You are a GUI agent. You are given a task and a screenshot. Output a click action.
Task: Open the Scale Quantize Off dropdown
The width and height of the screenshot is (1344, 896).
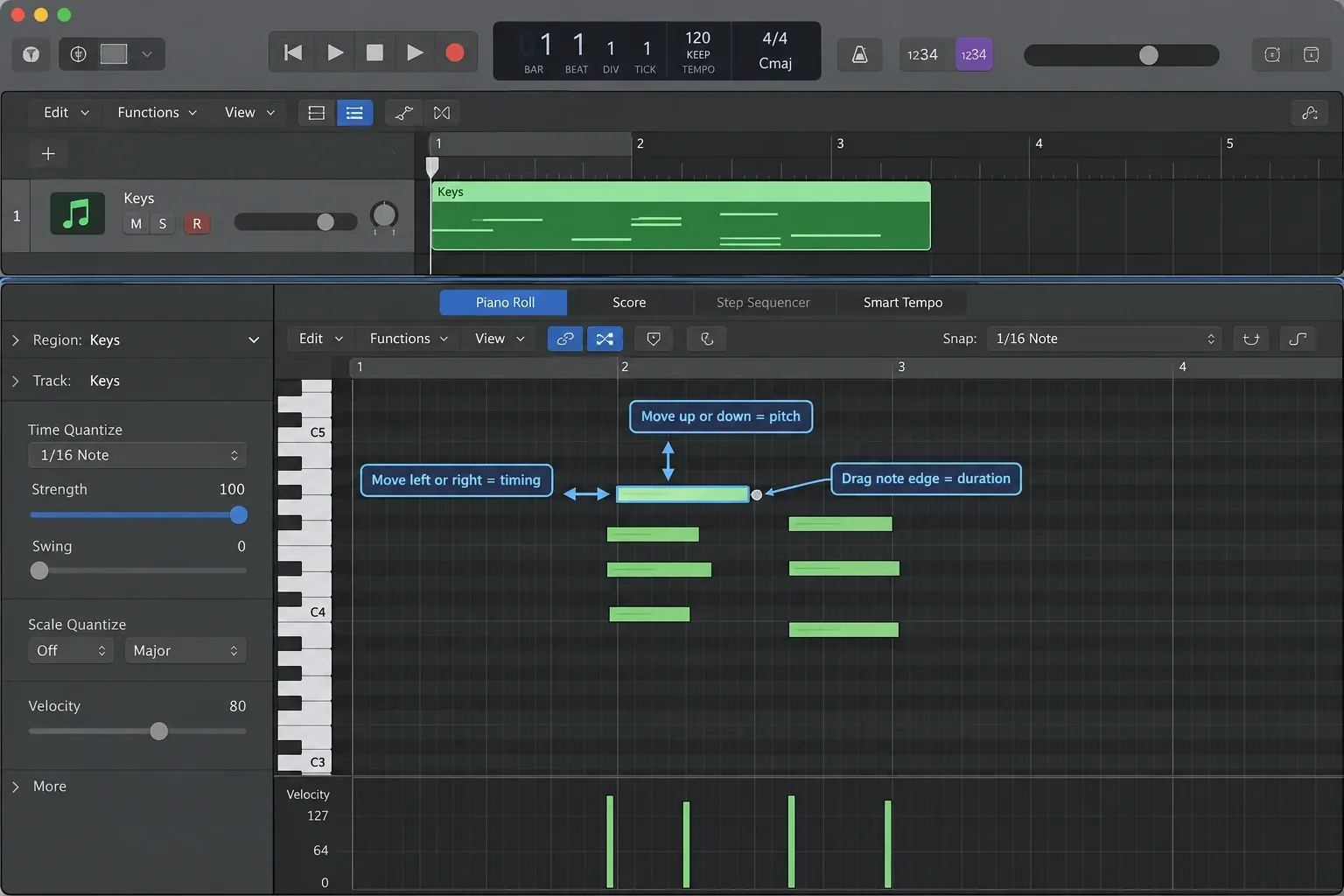click(71, 651)
